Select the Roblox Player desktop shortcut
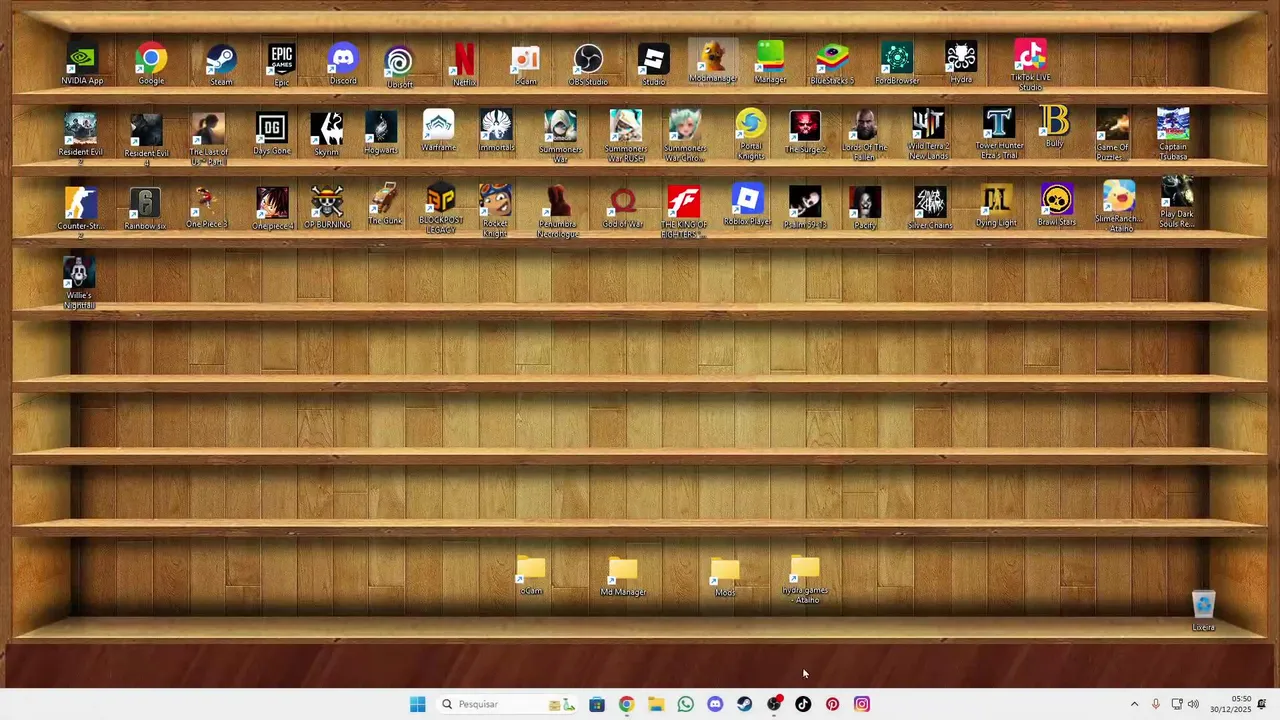 pos(747,205)
